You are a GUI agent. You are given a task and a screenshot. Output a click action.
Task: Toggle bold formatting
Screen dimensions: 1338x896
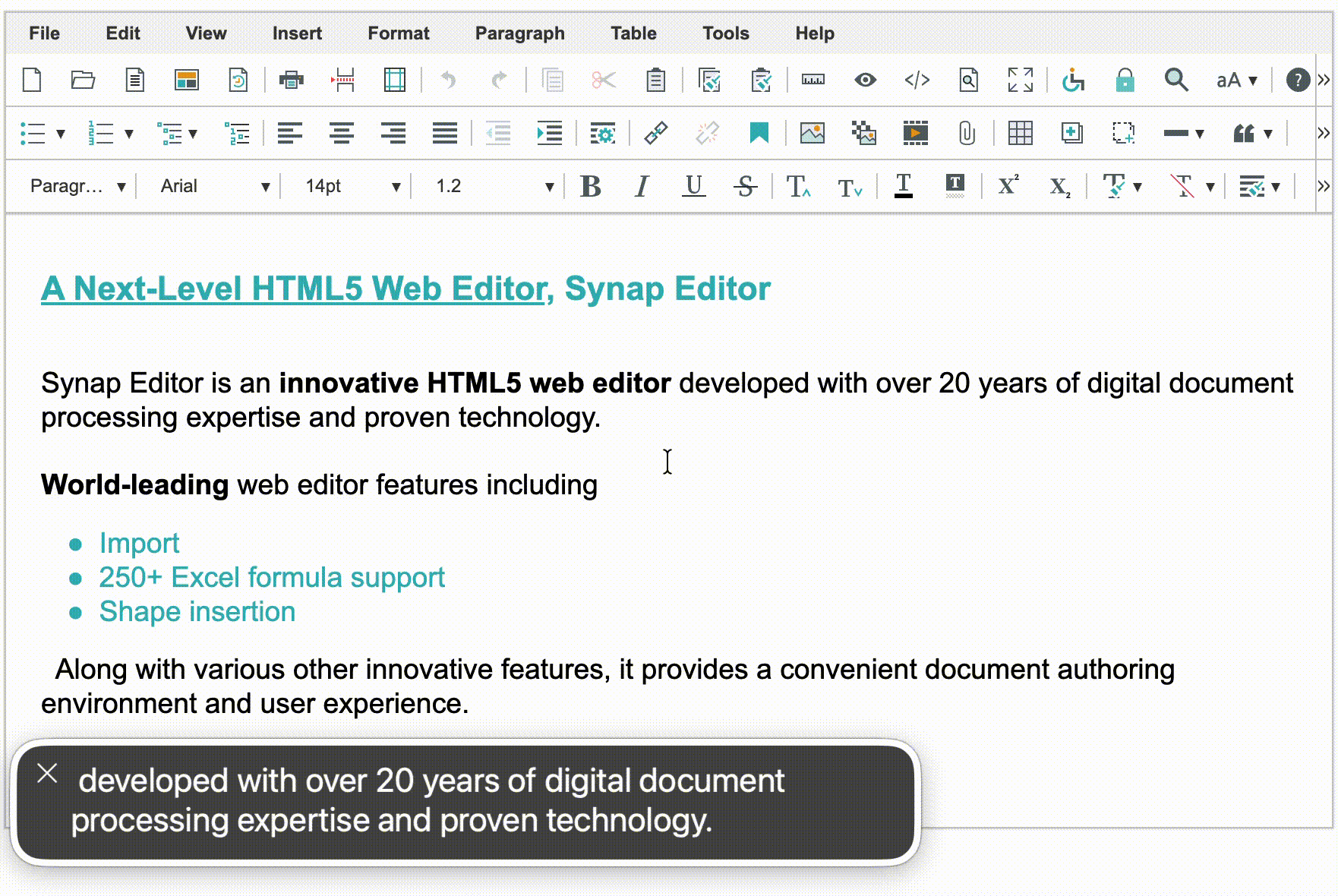click(x=590, y=186)
